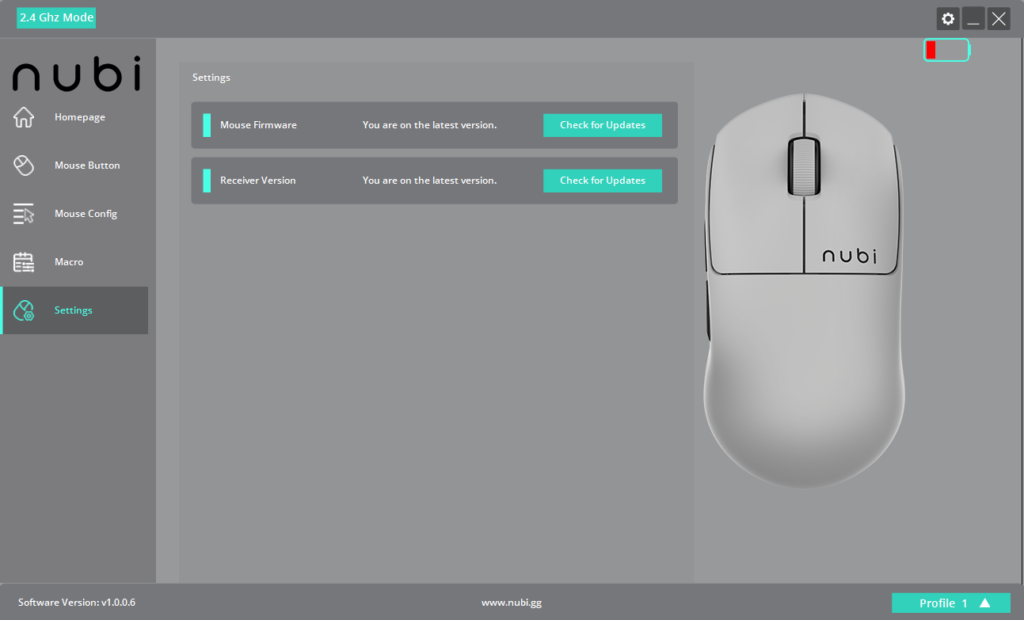Click the Profile 1 up-arrow triangle
Image resolution: width=1024 pixels, height=620 pixels.
point(985,603)
